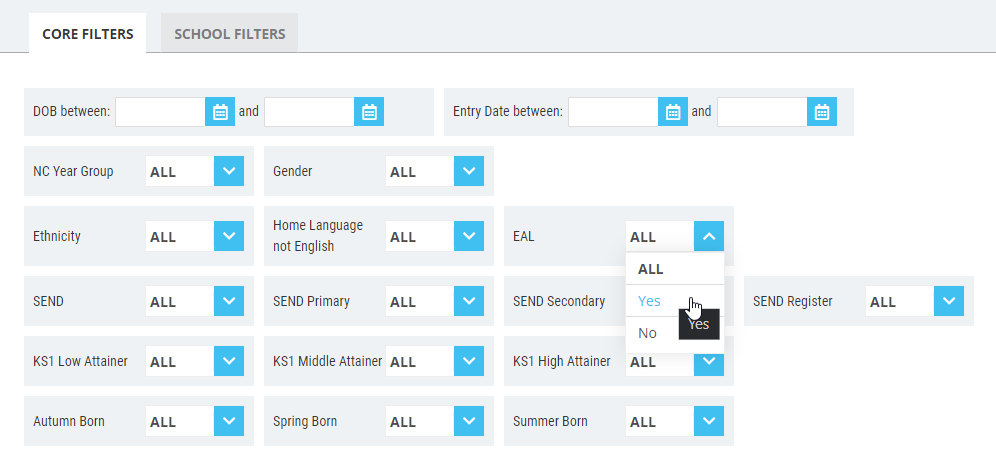The height and width of the screenshot is (449, 996).
Task: Expand the Summer Born dropdown
Action: coord(709,421)
